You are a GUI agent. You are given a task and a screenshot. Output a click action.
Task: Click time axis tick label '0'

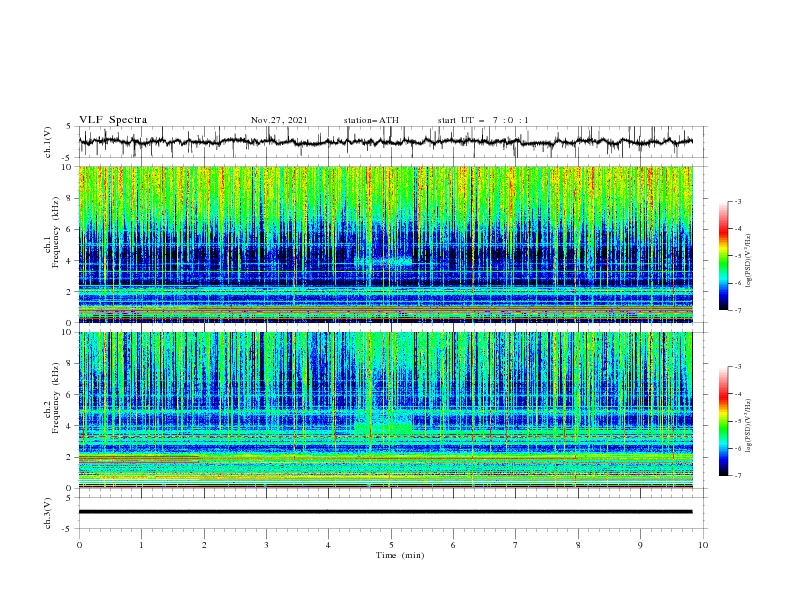tap(79, 545)
